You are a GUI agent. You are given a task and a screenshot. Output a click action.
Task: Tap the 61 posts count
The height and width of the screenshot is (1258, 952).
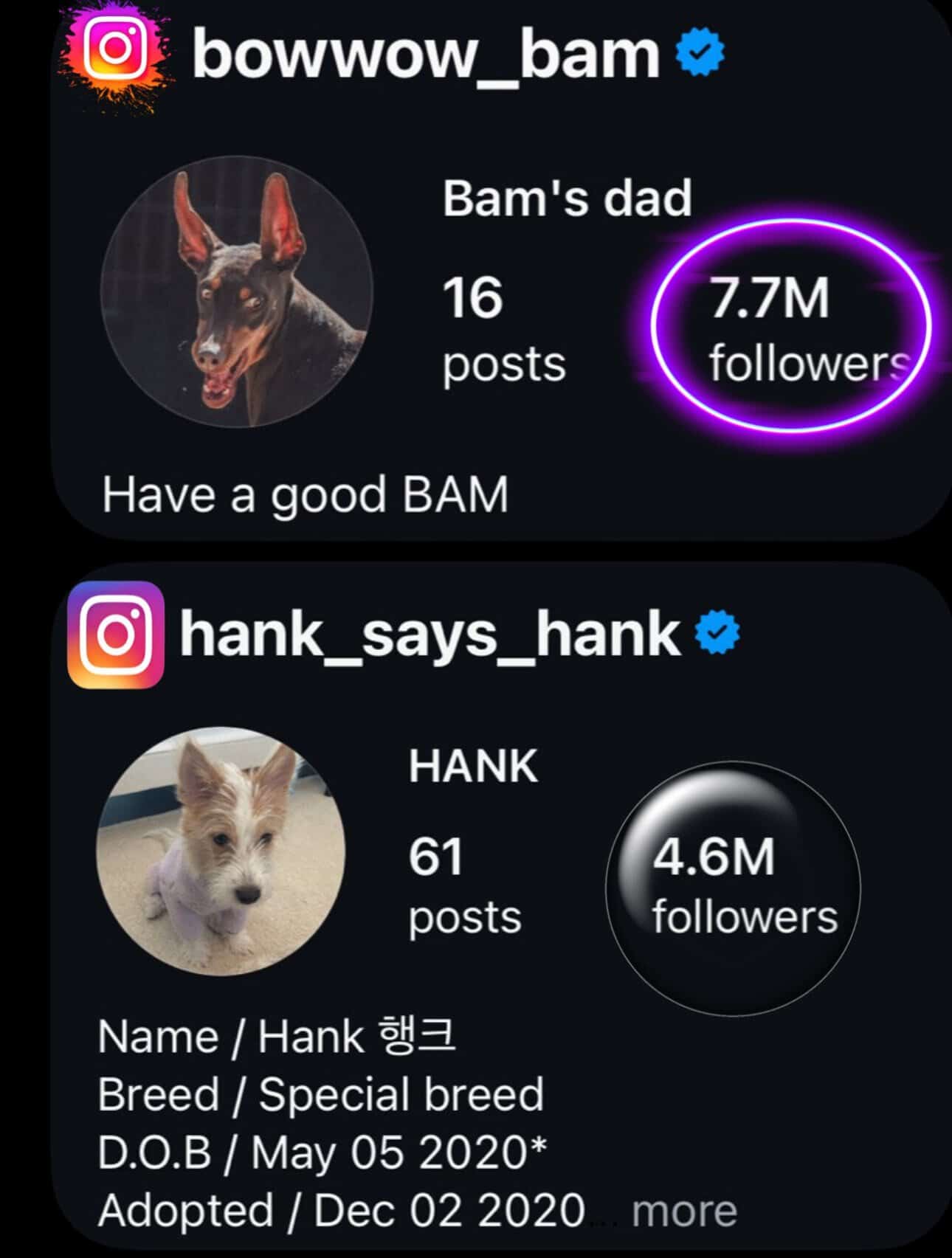coord(464,887)
